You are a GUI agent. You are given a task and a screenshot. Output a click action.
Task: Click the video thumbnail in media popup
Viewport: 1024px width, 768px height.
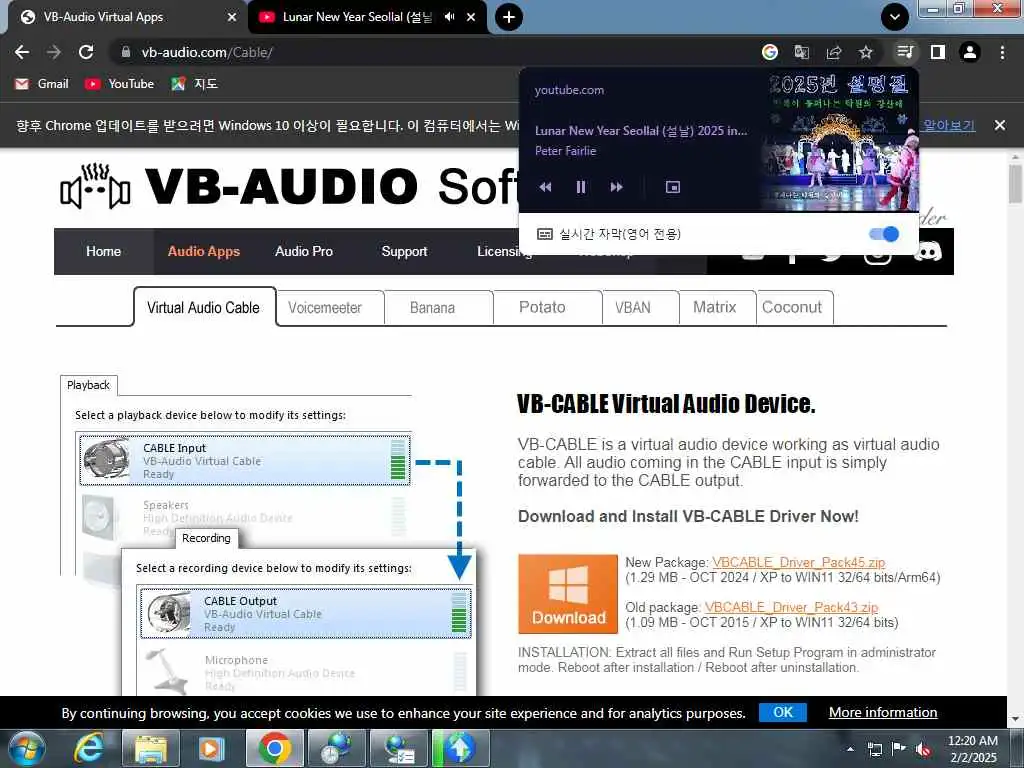point(839,140)
